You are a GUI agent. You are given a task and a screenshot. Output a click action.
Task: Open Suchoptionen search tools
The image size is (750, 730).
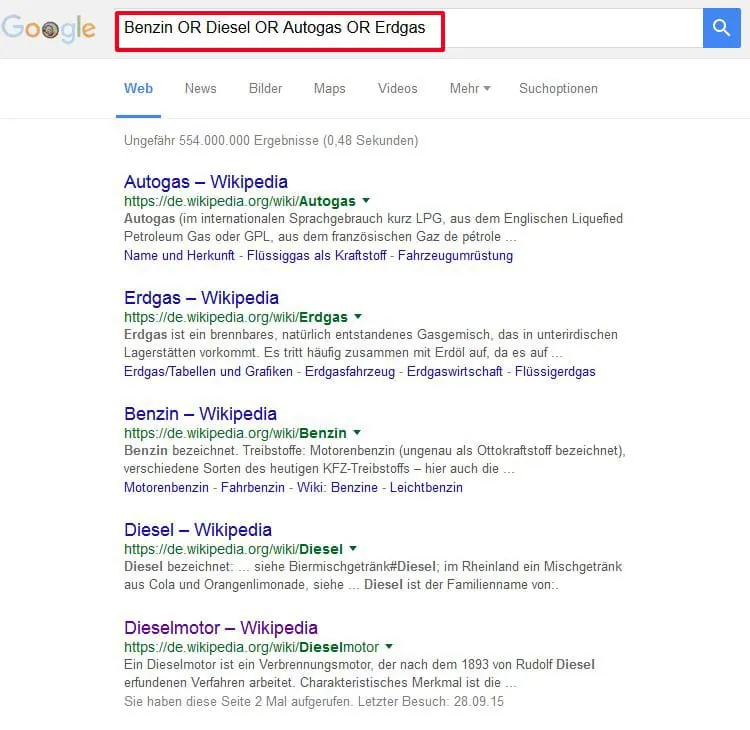pyautogui.click(x=558, y=89)
